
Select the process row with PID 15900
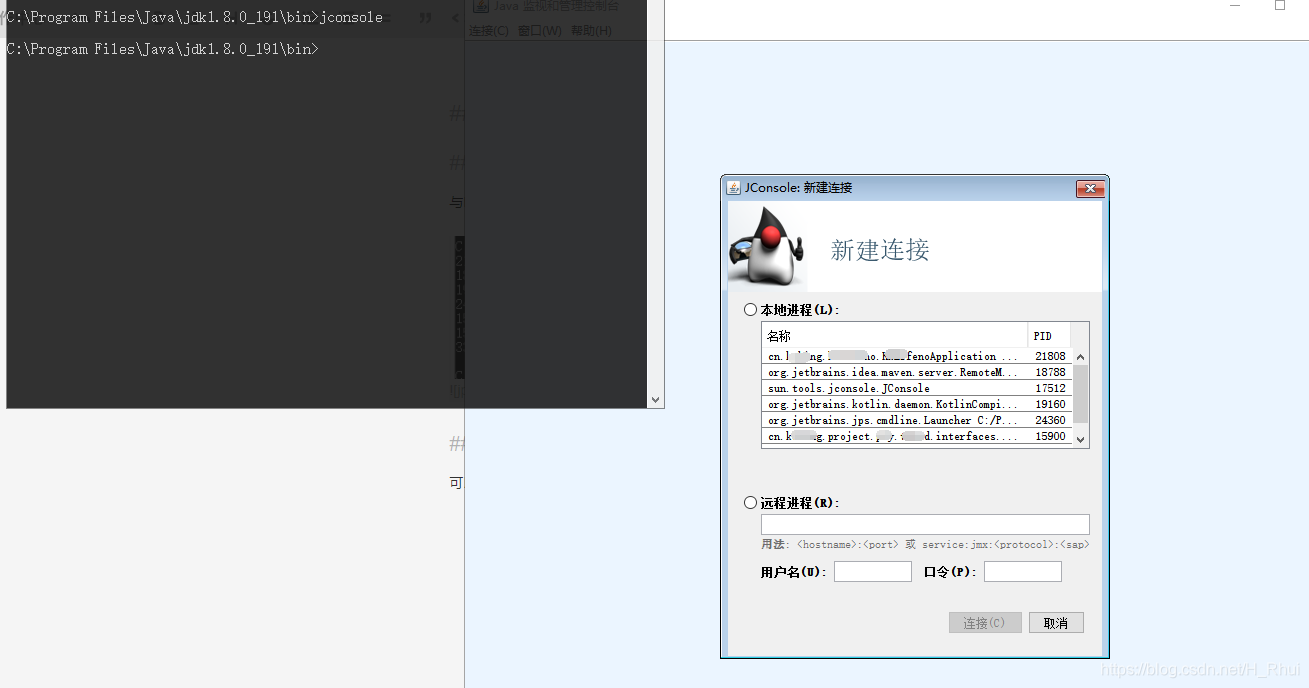click(917, 436)
